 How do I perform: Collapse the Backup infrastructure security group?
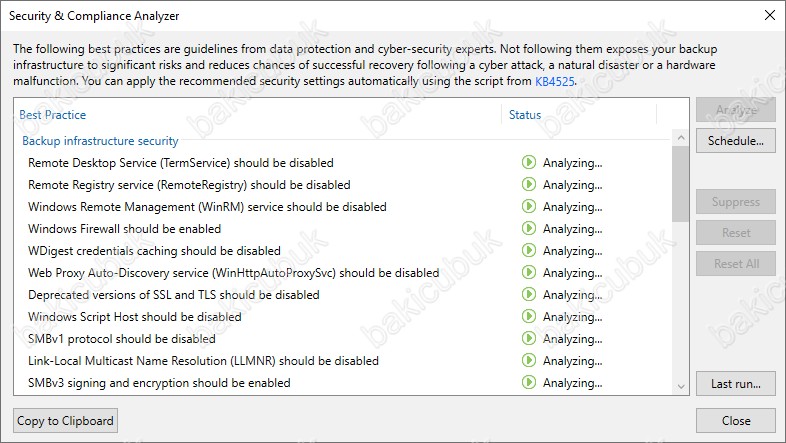click(100, 141)
